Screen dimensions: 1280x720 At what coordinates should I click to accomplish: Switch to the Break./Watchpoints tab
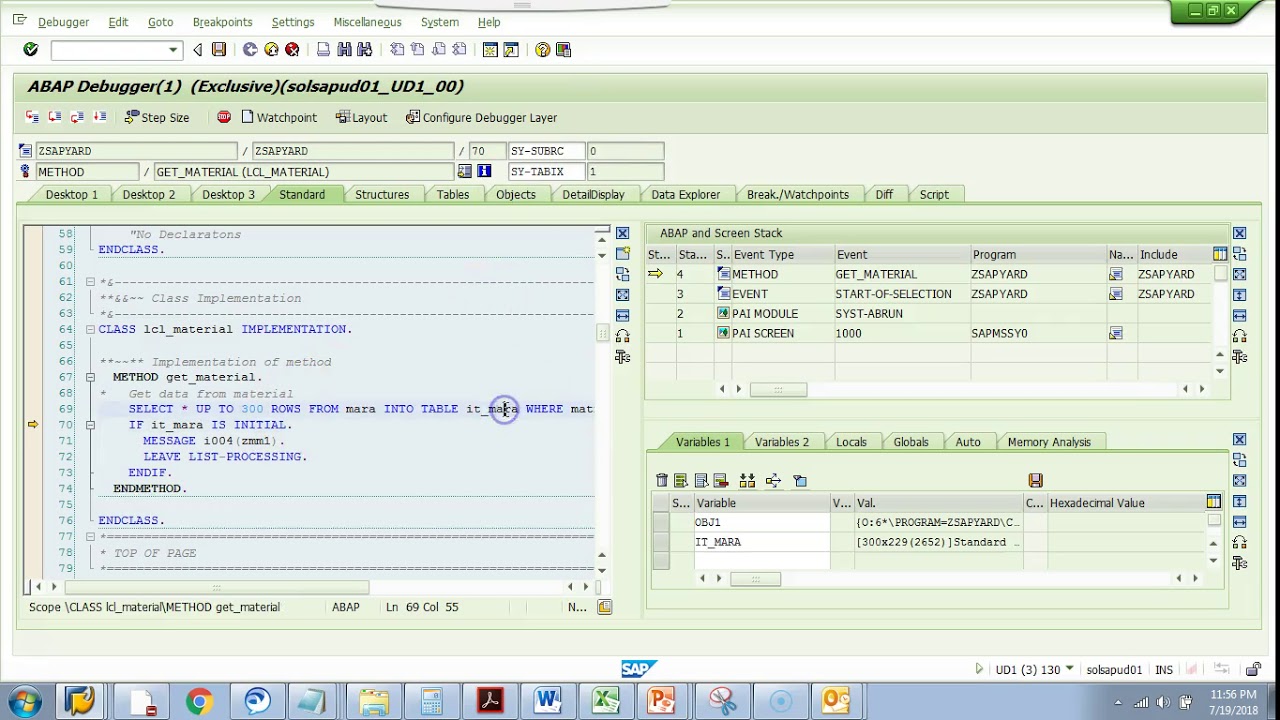(x=797, y=194)
